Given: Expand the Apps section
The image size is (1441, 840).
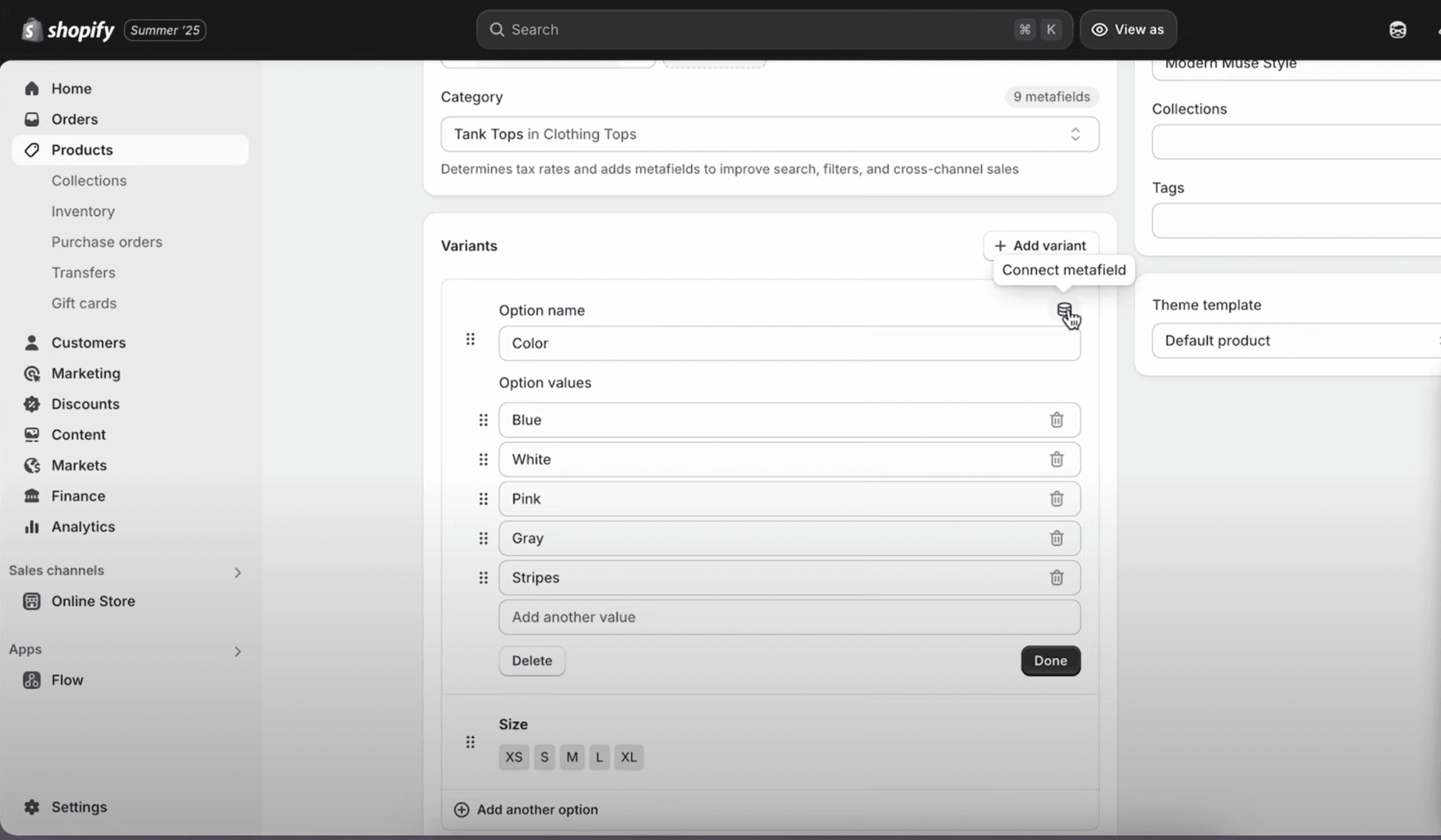Looking at the screenshot, I should [x=238, y=651].
